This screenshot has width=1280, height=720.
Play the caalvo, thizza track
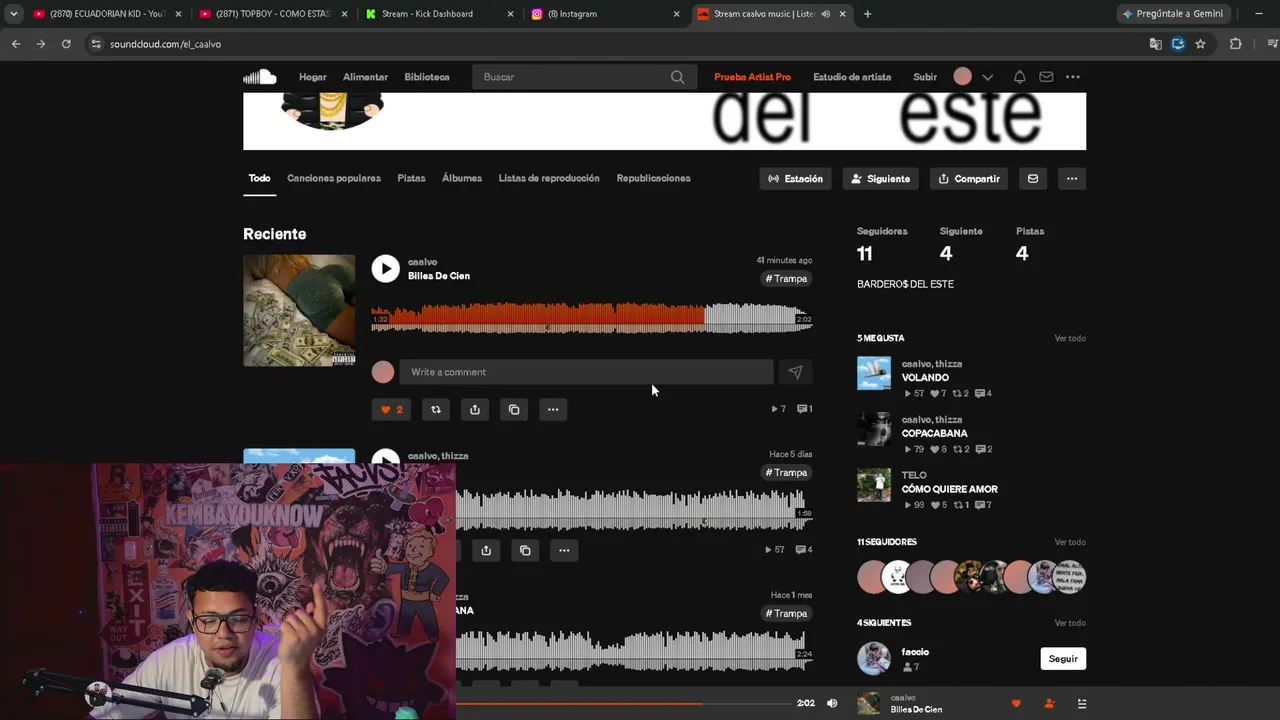point(385,458)
